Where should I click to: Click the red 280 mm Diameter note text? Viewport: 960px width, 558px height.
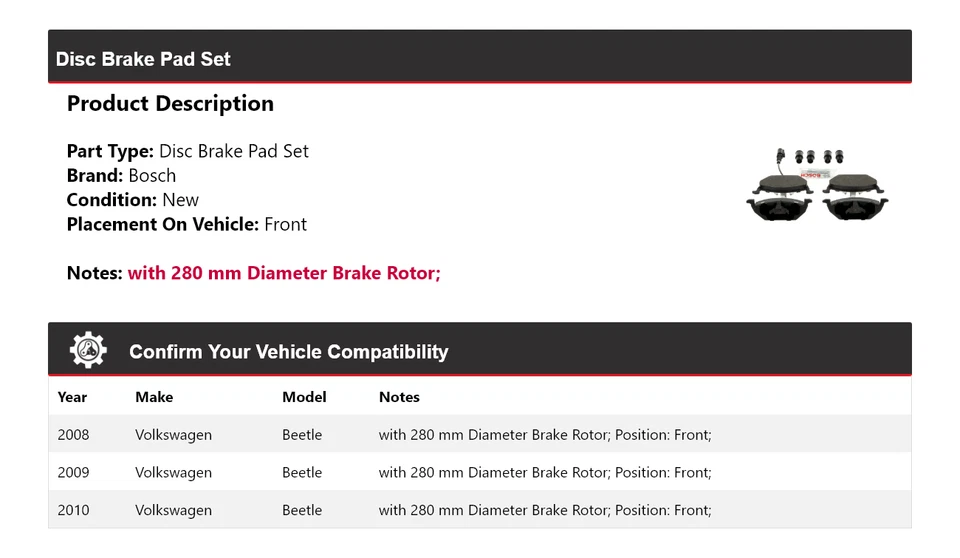284,273
